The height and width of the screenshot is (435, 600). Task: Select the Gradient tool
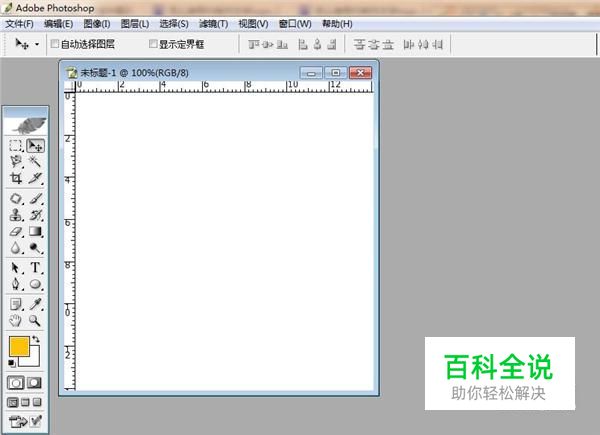tap(35, 231)
